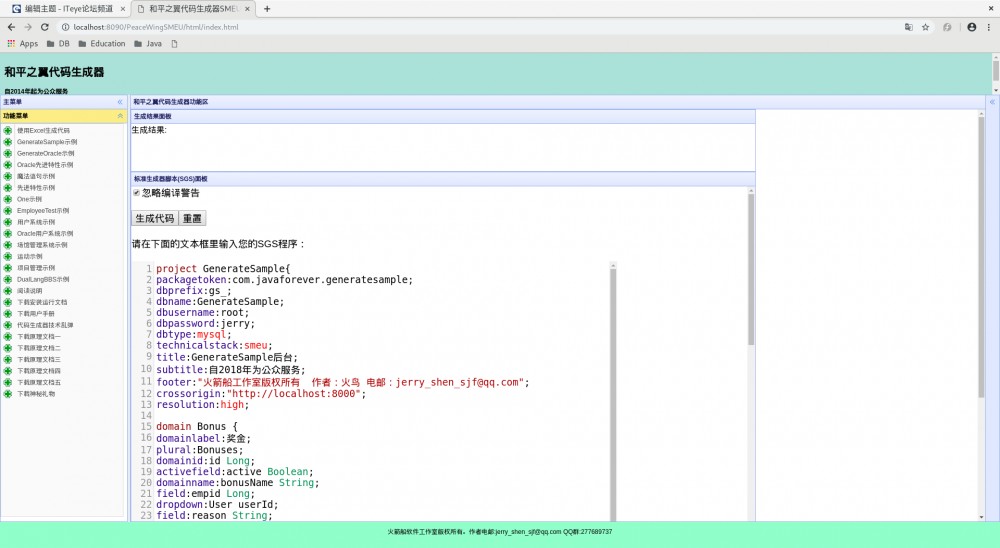Toggle the 忽略编译警告 checkbox
The image size is (1000, 548).
point(136,193)
